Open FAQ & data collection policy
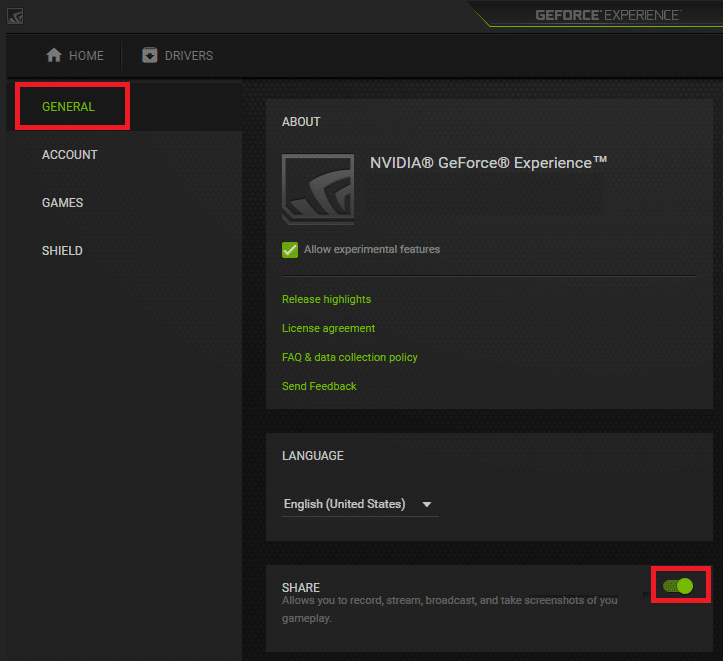This screenshot has height=661, width=723. click(349, 357)
